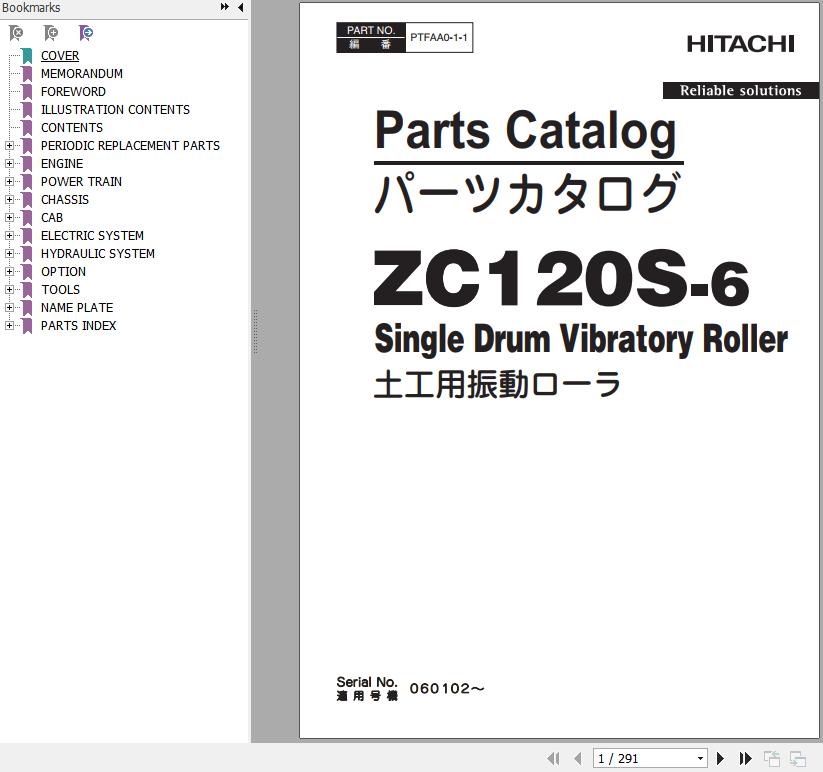The image size is (823, 772).
Task: Select the PERIODIC REPLACEMENT PARTS bookmark text
Action: pos(130,145)
